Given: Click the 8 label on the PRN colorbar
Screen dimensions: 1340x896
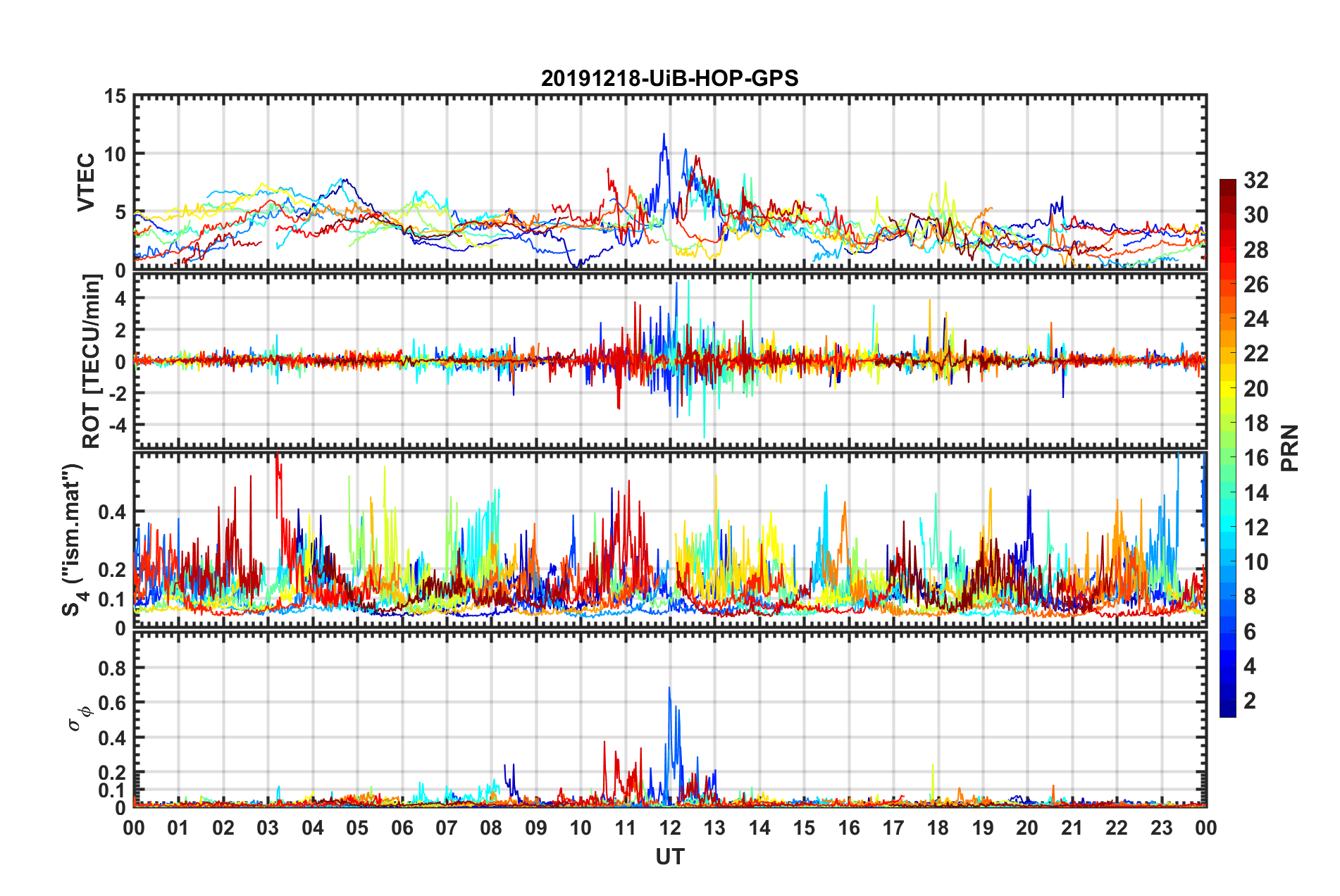Looking at the screenshot, I should 1250,597.
